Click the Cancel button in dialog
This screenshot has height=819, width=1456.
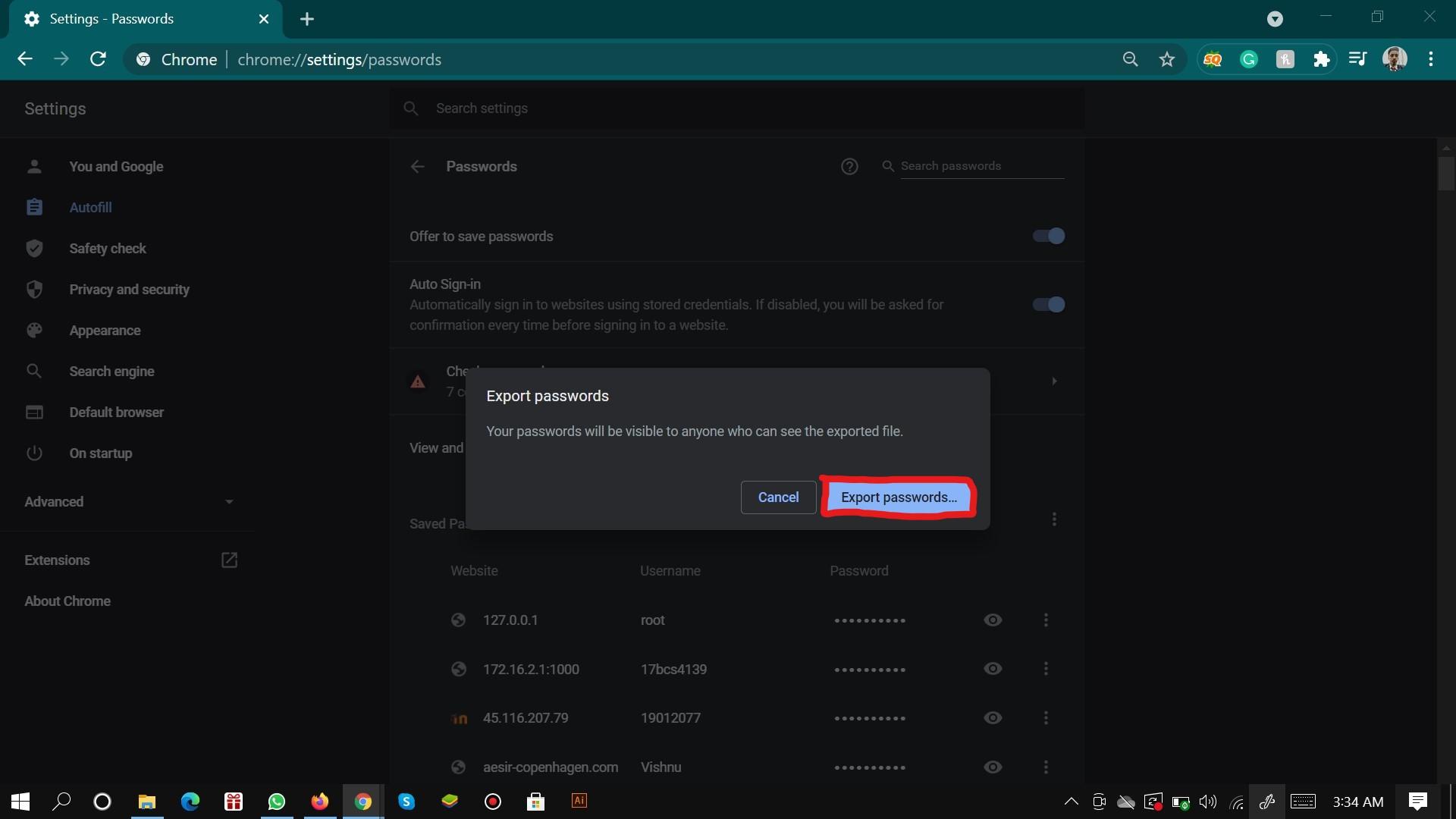point(778,496)
